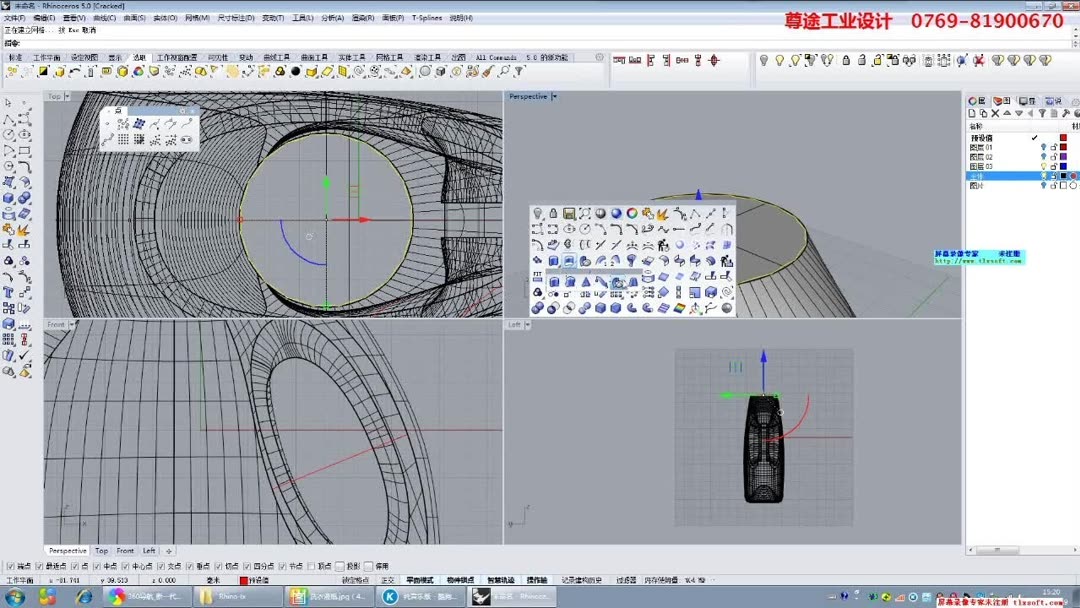Image resolution: width=1080 pixels, height=608 pixels.
Task: Toggle visibility bulb of 图层 01
Action: pyautogui.click(x=1043, y=147)
